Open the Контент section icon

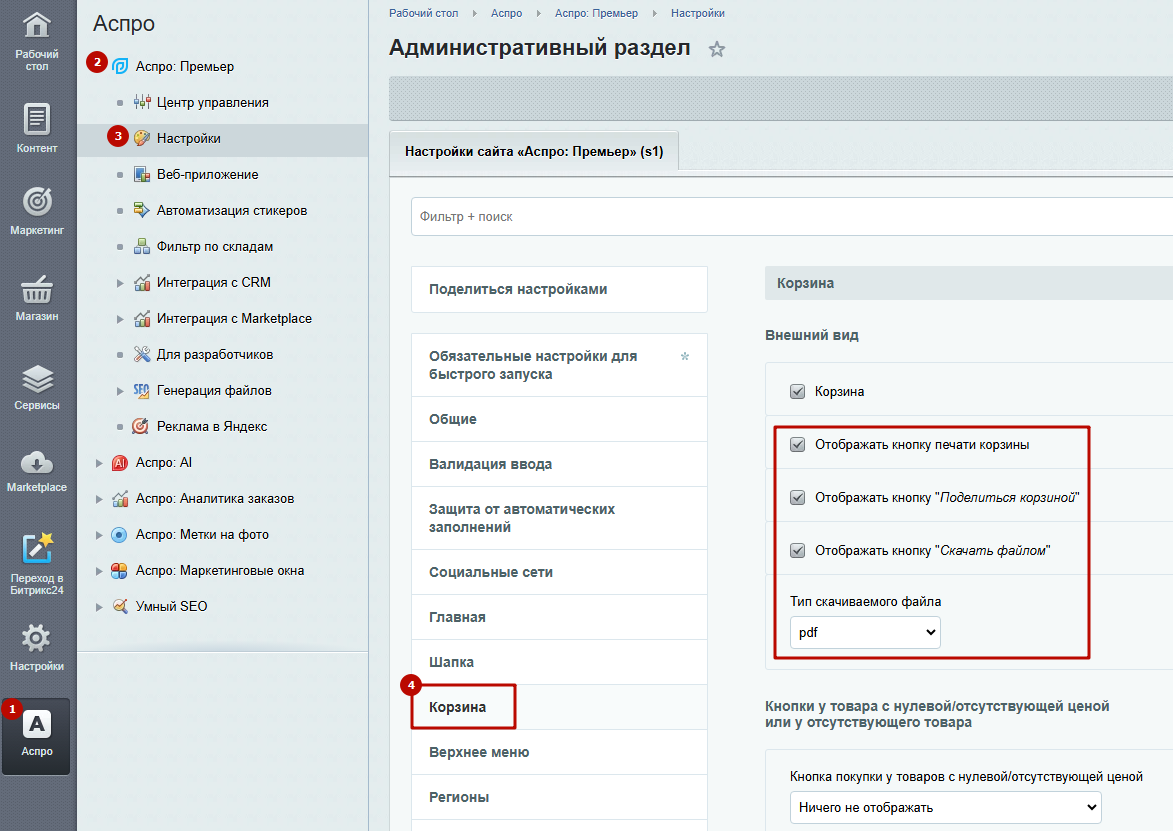37,119
